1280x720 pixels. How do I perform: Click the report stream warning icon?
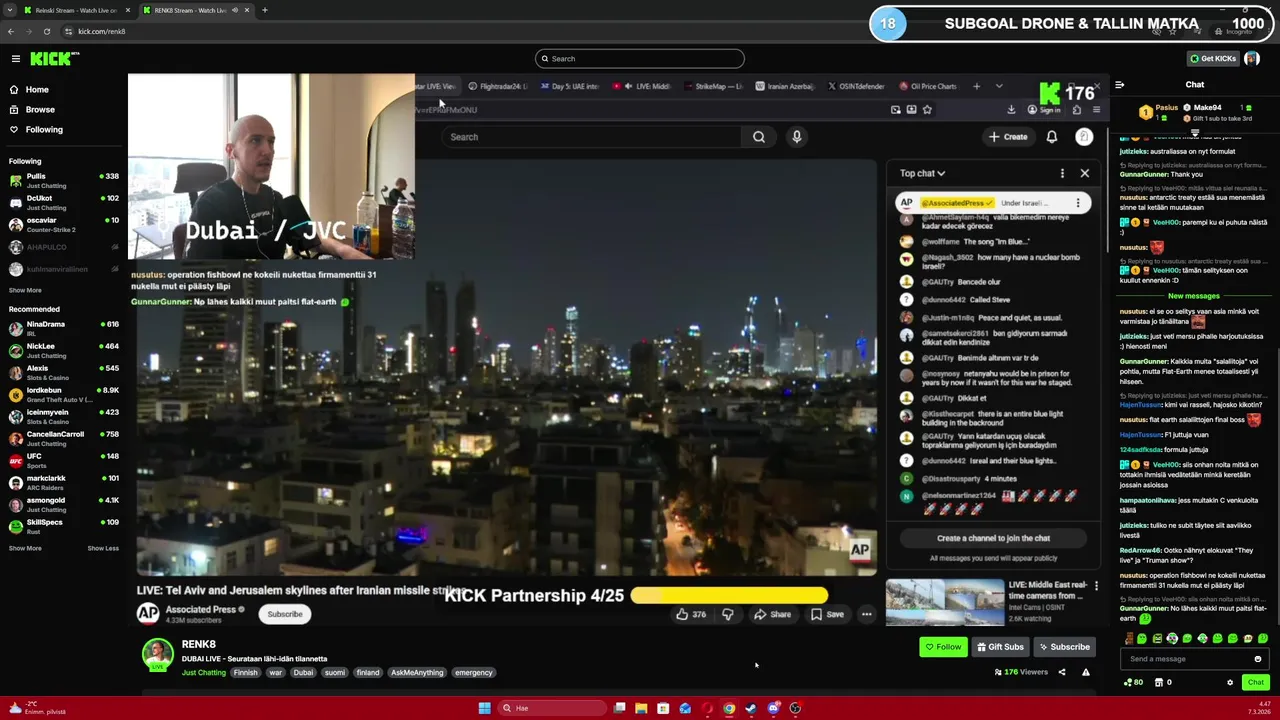pos(1086,673)
